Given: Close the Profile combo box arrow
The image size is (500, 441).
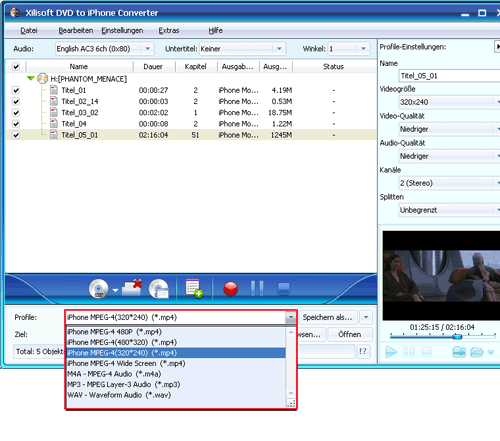Looking at the screenshot, I should pos(291,317).
